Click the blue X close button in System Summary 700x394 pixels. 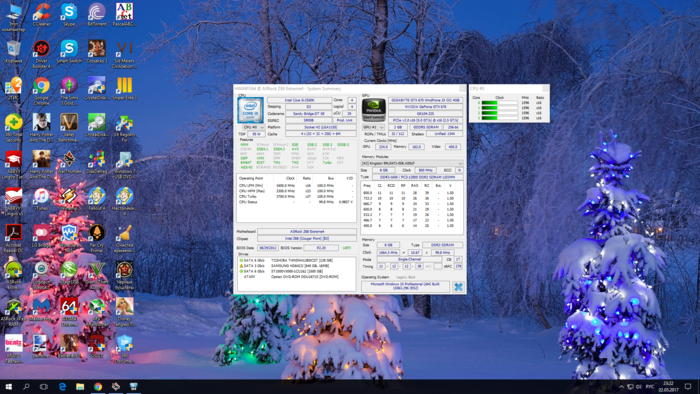pyautogui.click(x=458, y=287)
